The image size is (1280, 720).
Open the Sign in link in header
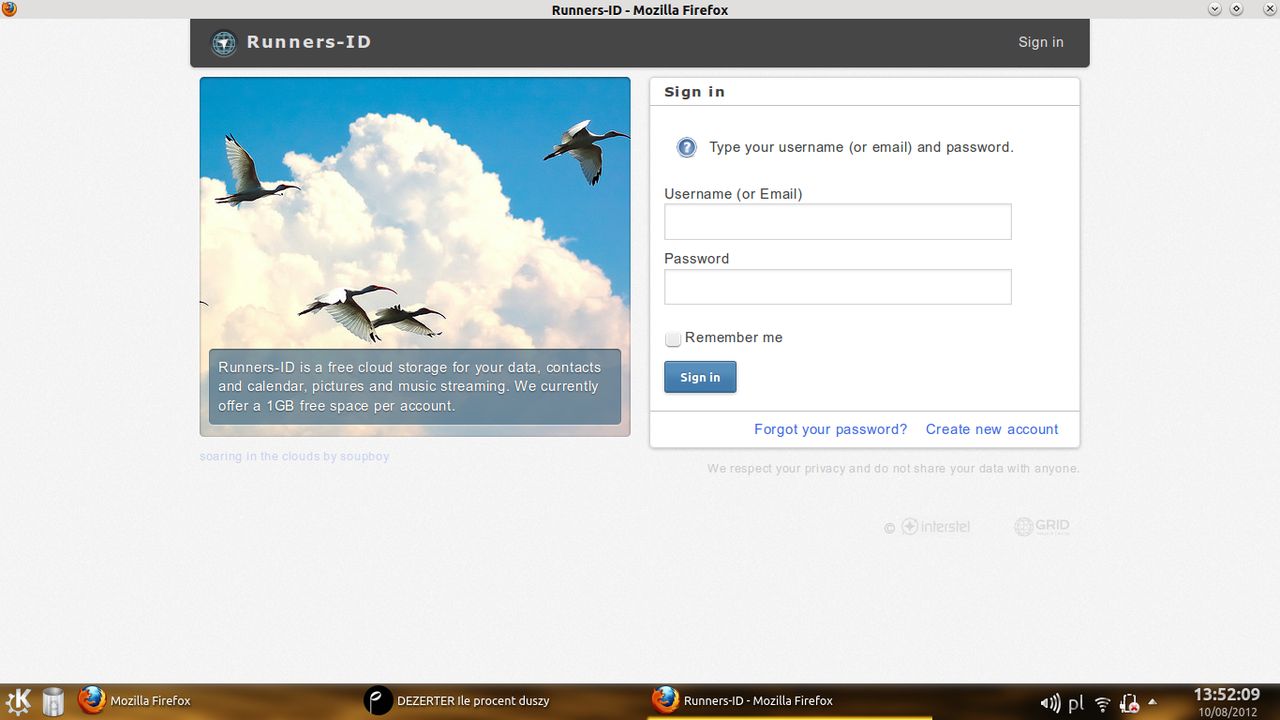coord(1041,42)
